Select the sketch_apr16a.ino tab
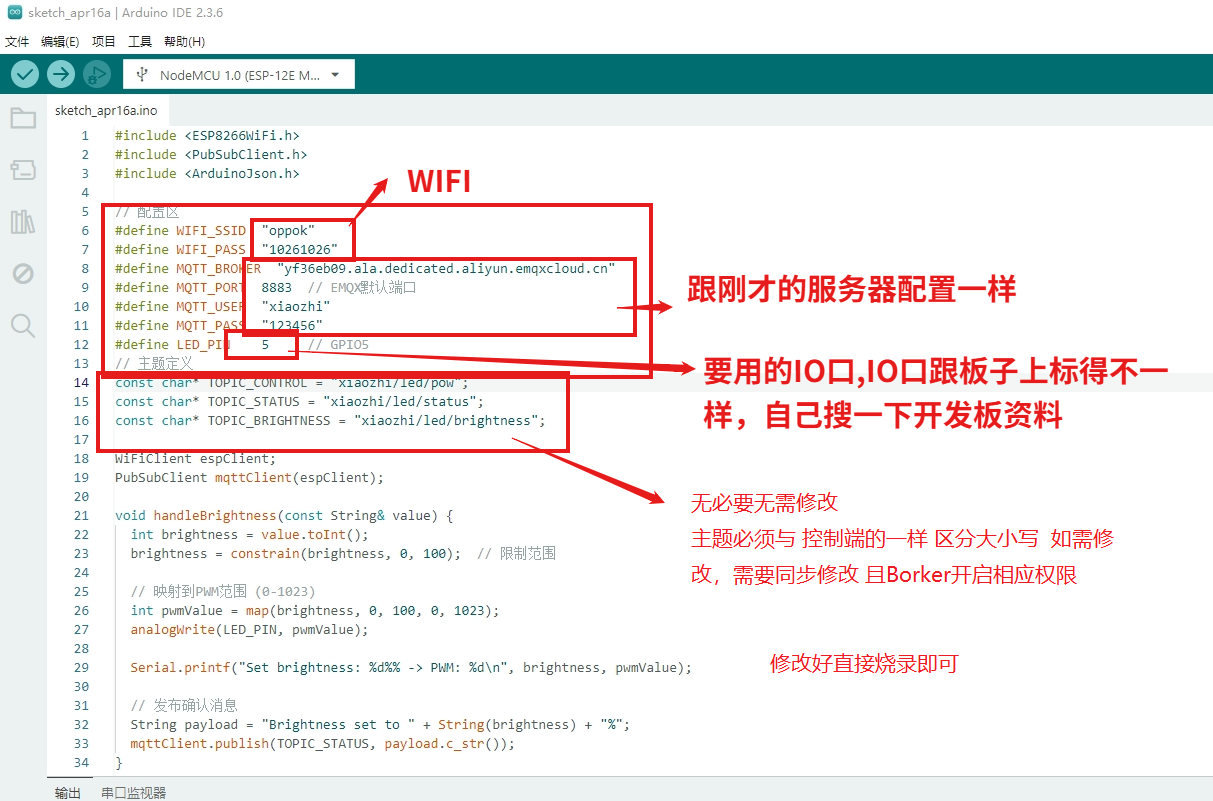1213x801 pixels. pos(106,110)
